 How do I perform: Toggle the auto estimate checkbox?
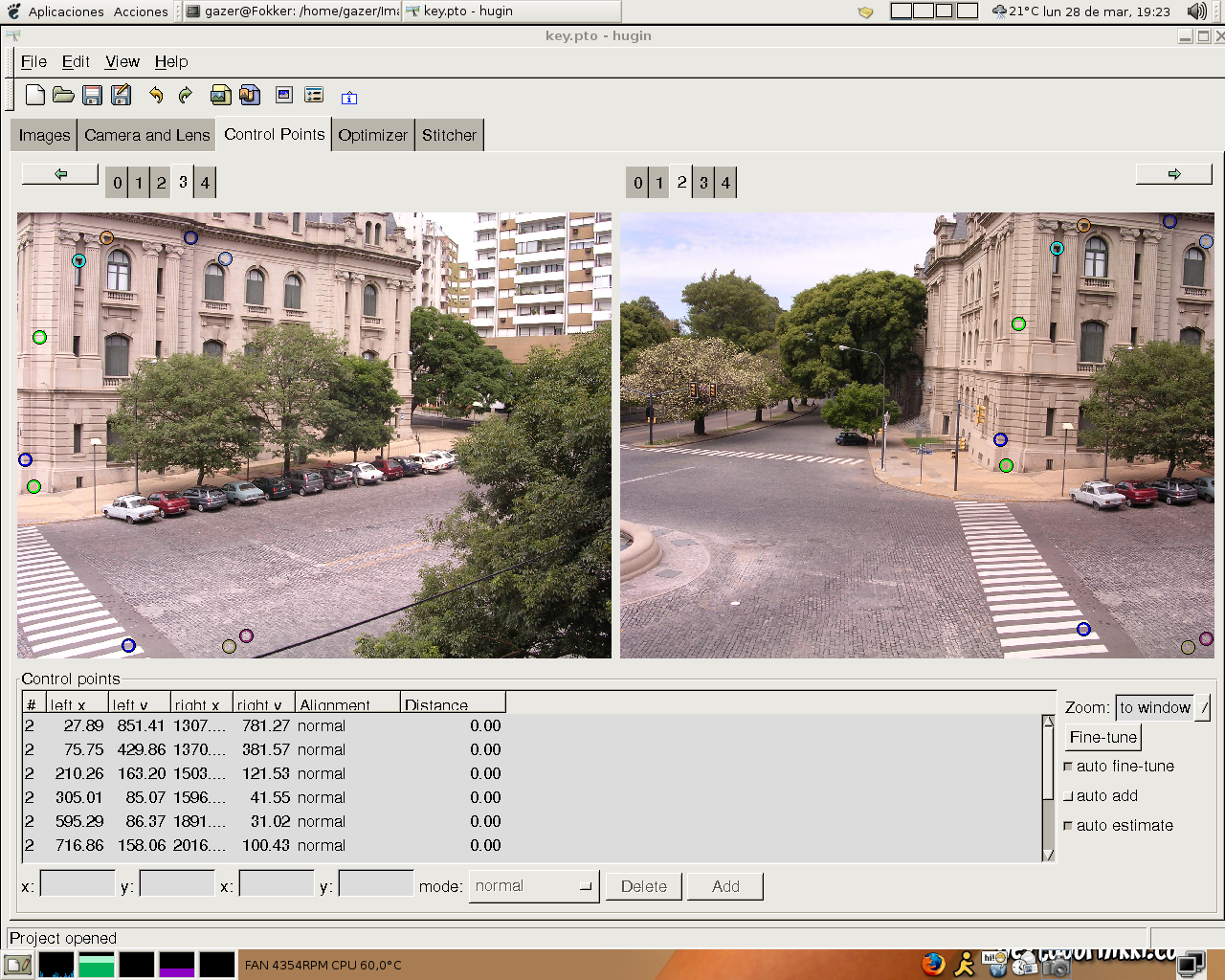coord(1068,826)
